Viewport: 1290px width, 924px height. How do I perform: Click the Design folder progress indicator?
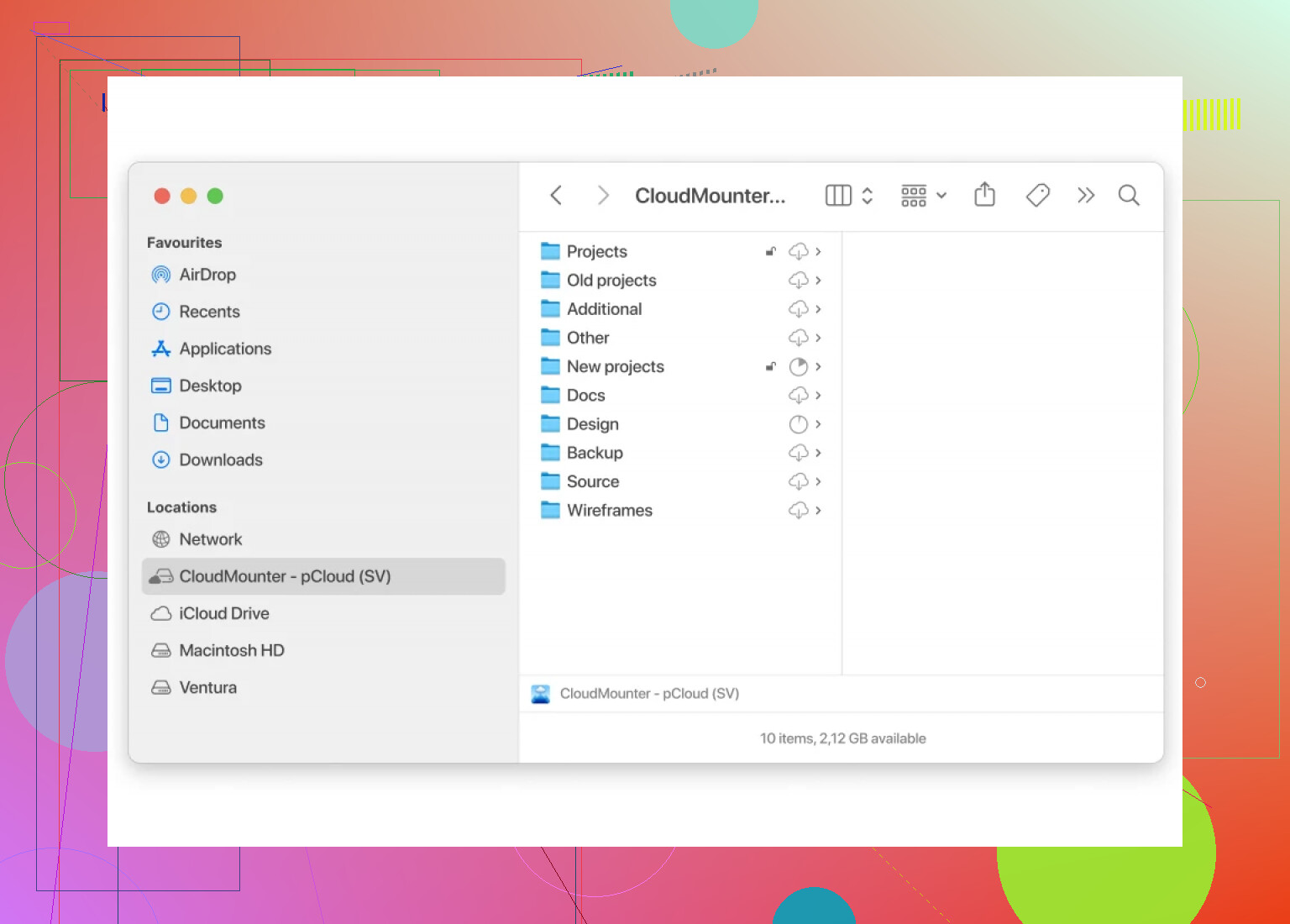pyautogui.click(x=798, y=424)
